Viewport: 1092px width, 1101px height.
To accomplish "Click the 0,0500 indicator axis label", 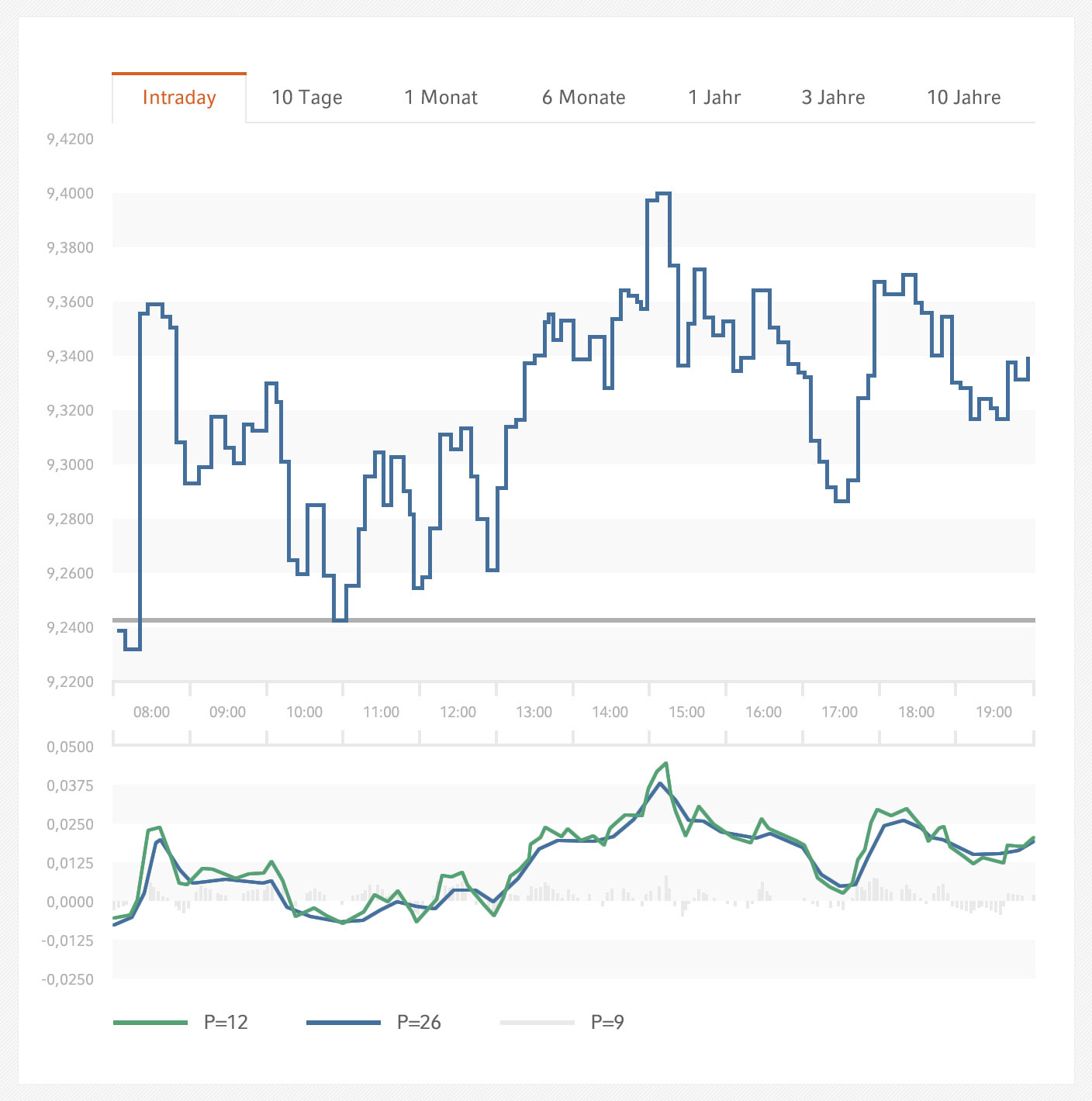I will tap(70, 747).
